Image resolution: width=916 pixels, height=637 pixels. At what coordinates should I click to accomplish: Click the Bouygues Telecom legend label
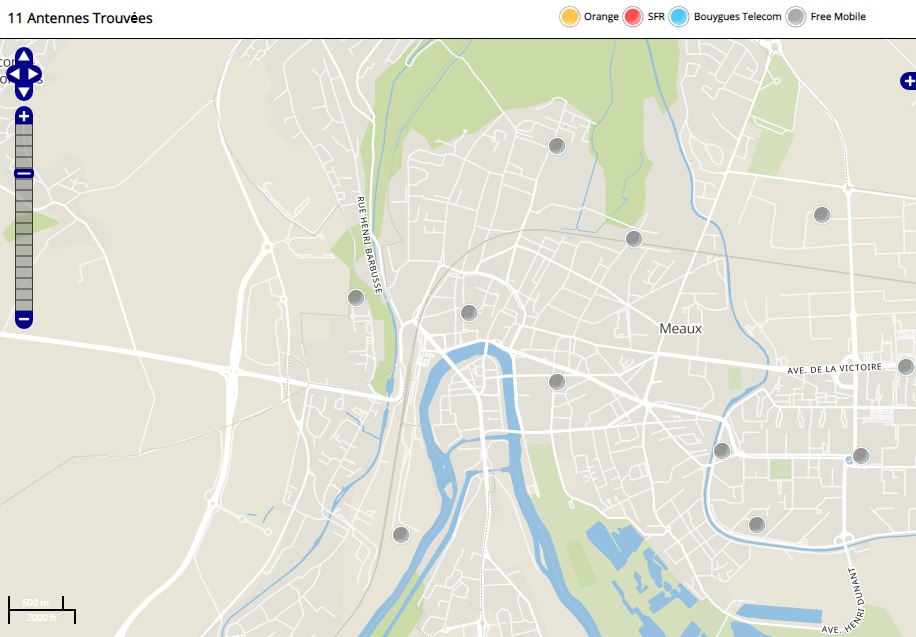(737, 17)
